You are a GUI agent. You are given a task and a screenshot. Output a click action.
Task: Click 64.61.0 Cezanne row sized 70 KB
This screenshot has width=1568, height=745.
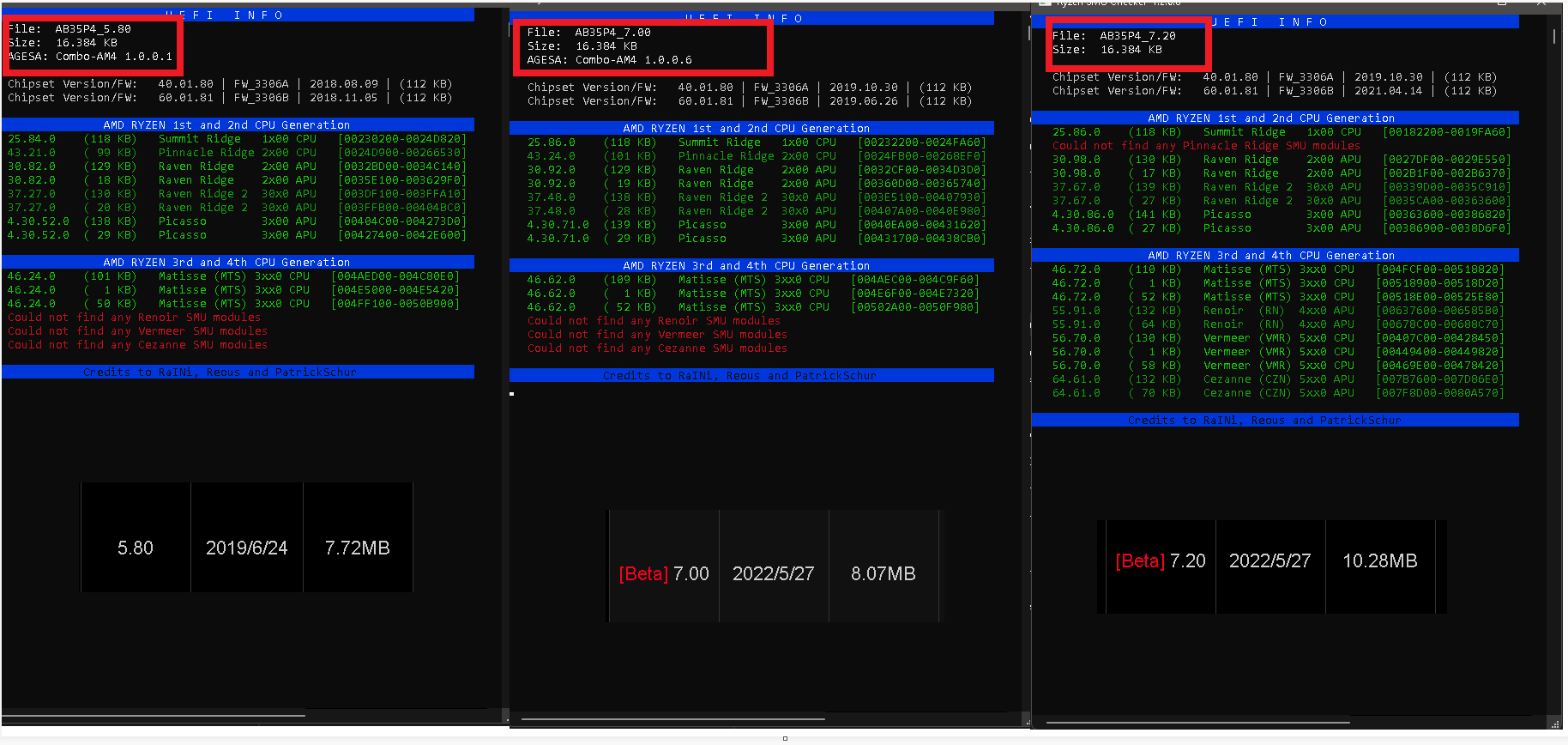1278,393
